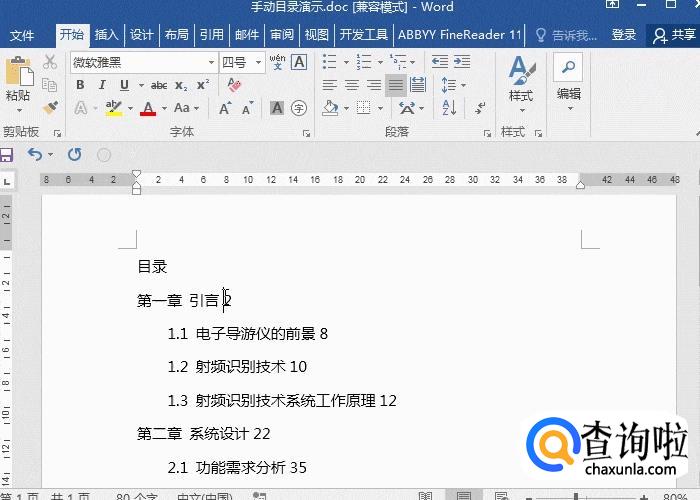Switch to the 插入 tab

click(x=106, y=34)
